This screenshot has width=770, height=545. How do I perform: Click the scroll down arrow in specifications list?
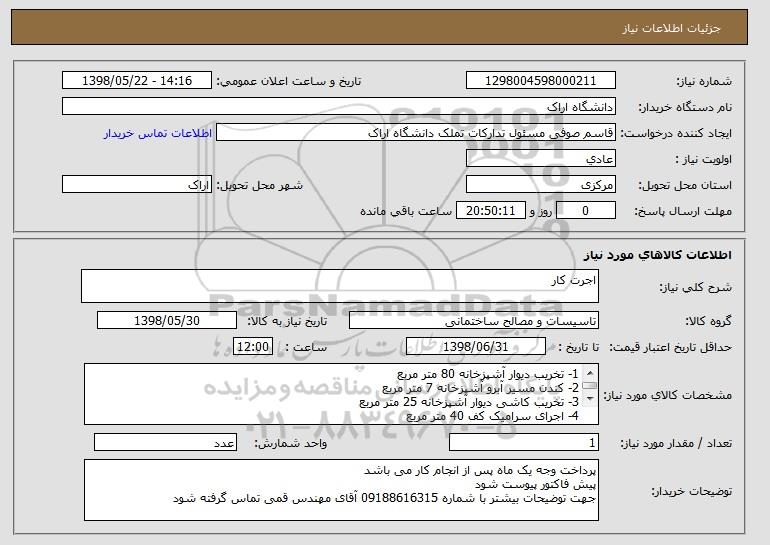click(590, 398)
